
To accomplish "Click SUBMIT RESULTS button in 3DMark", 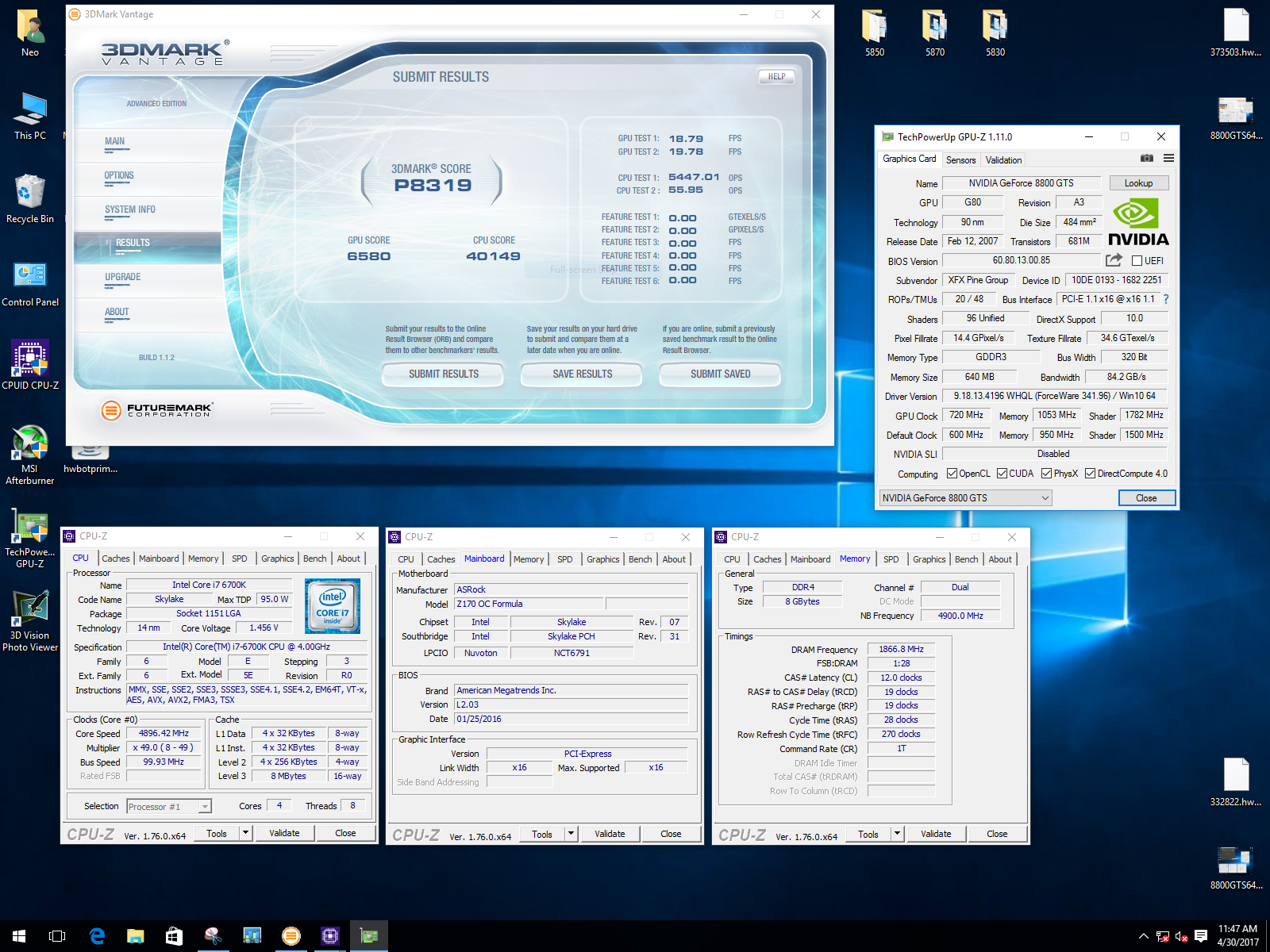I will [x=444, y=374].
